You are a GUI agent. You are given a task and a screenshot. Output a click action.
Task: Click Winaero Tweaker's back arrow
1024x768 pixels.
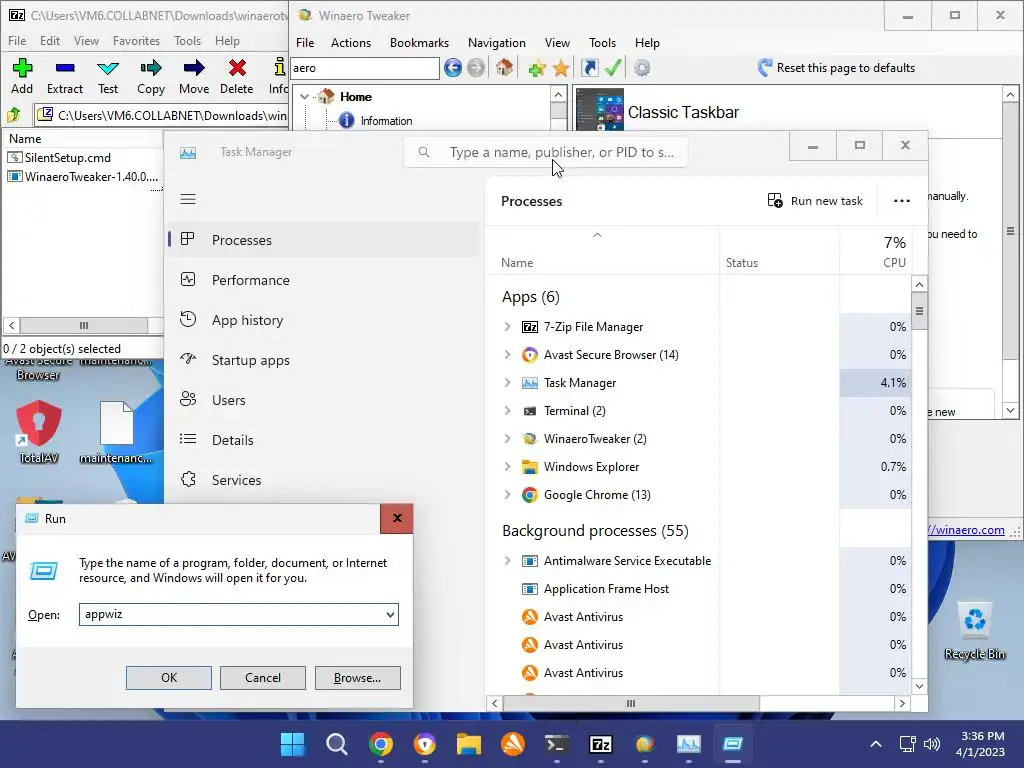(453, 68)
